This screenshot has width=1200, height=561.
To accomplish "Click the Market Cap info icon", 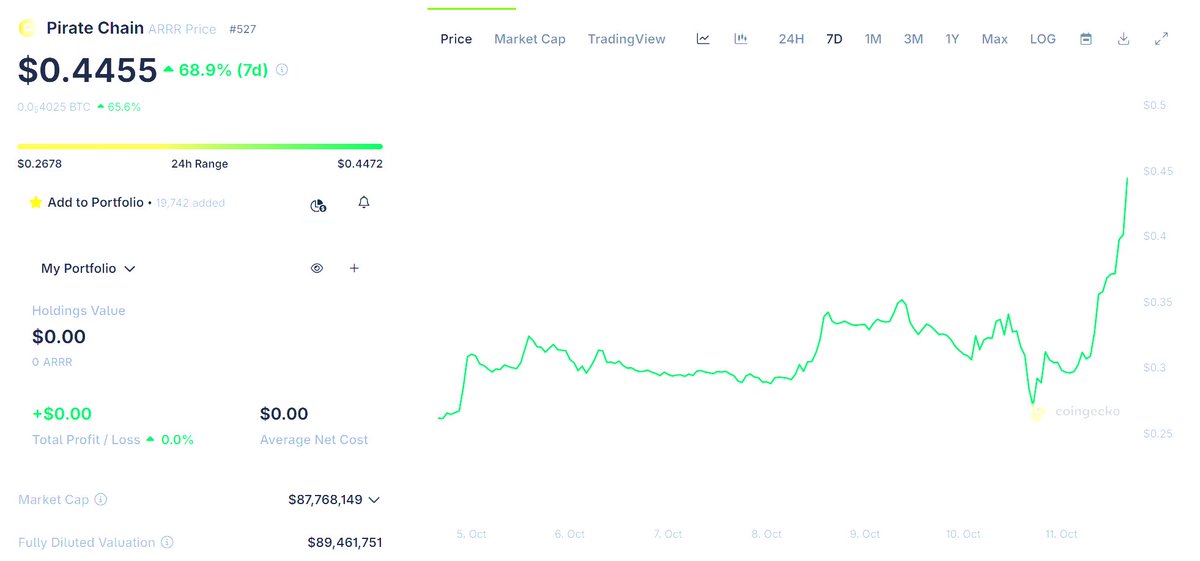I will pyautogui.click(x=101, y=499).
